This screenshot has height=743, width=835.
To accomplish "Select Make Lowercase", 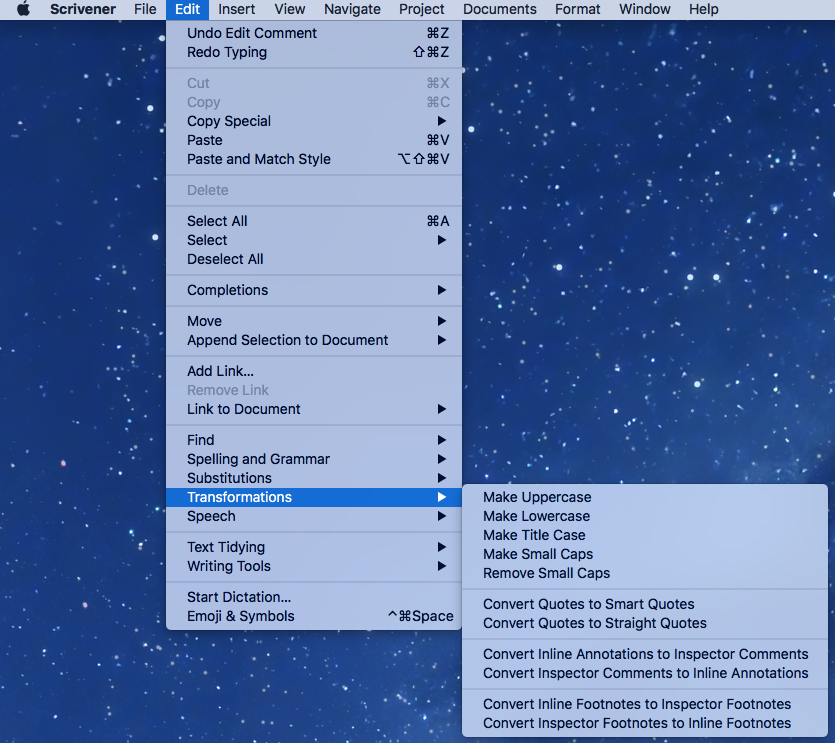I will [x=645, y=517].
